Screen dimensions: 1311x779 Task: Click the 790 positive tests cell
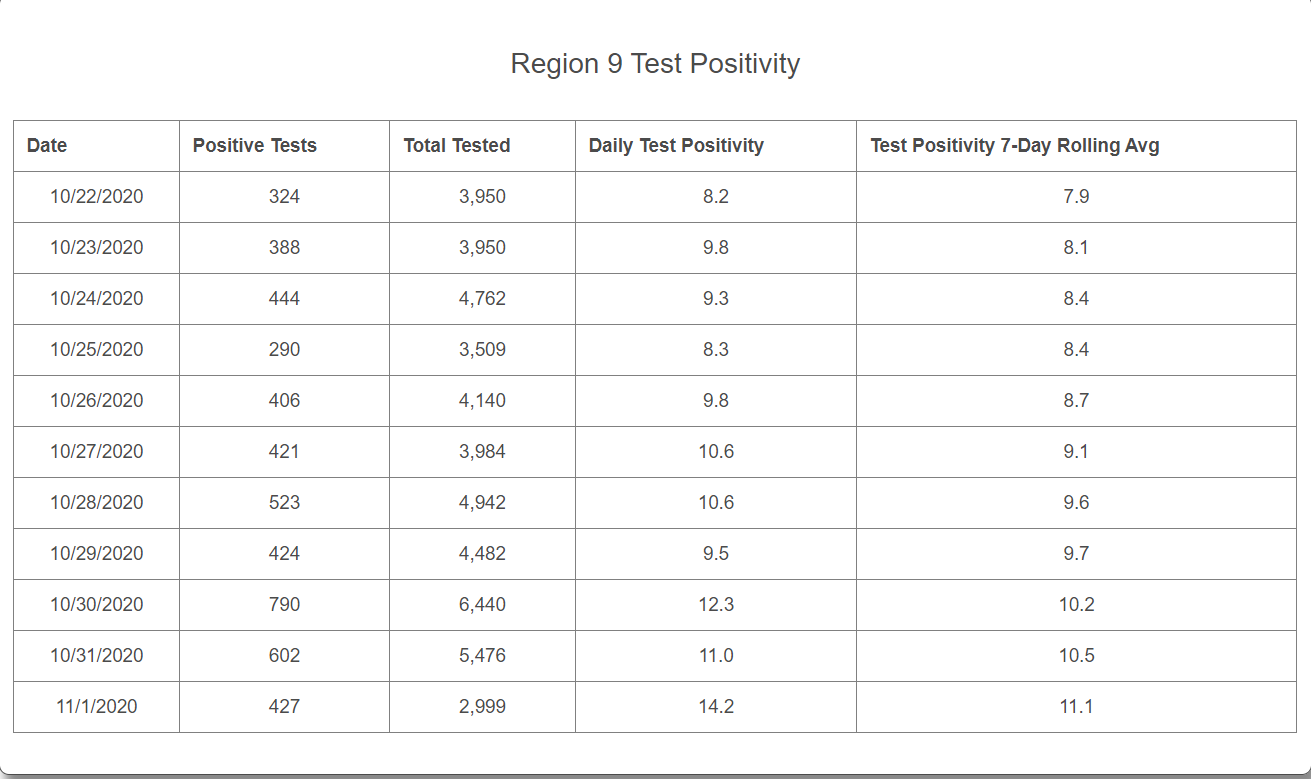point(284,605)
